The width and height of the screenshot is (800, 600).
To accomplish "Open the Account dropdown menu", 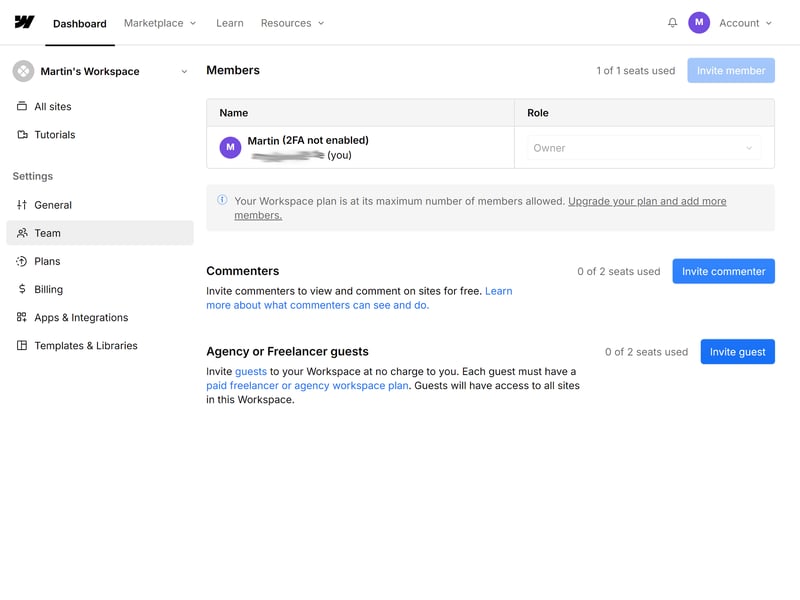I will coord(746,23).
